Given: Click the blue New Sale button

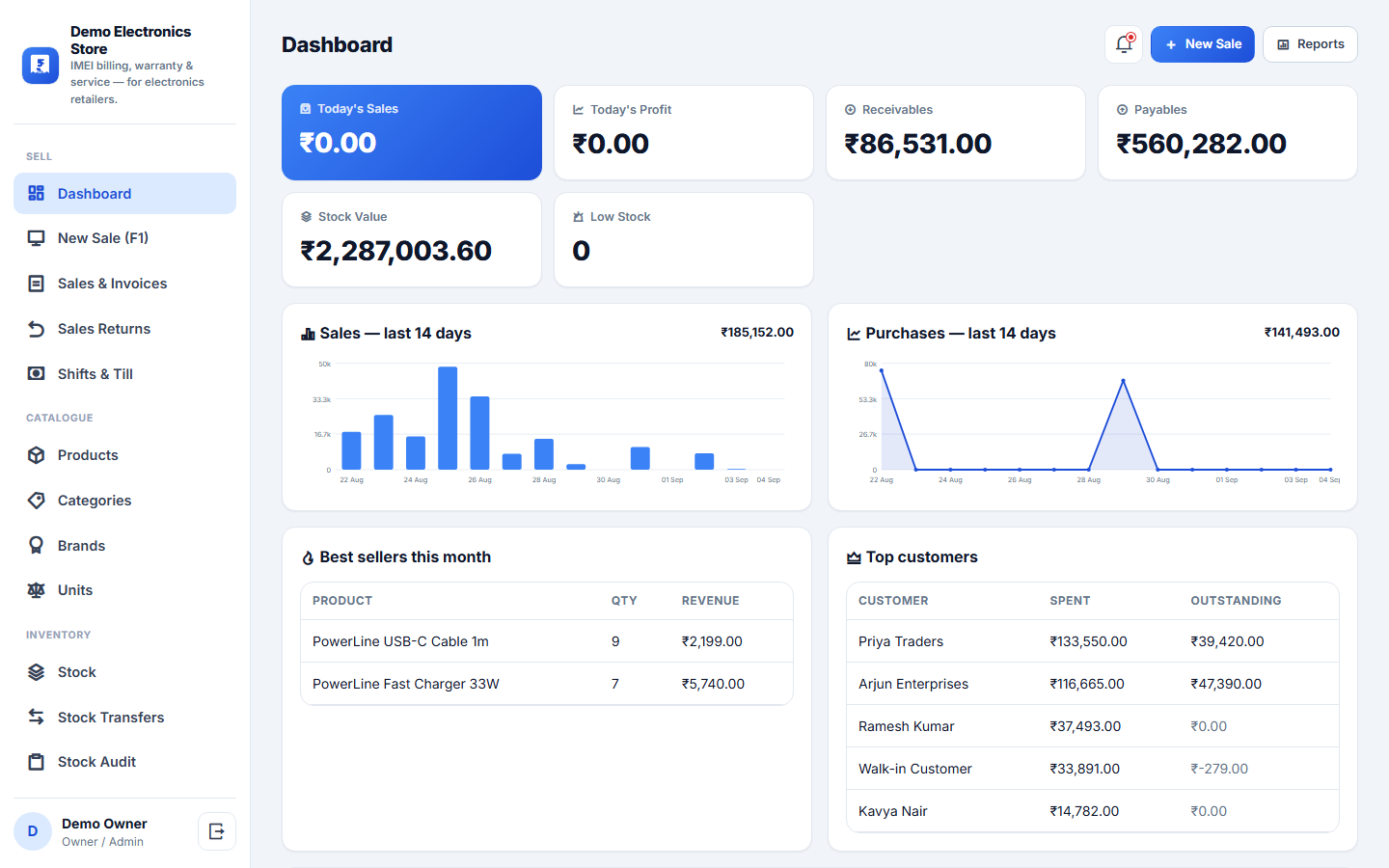Looking at the screenshot, I should (x=1203, y=44).
